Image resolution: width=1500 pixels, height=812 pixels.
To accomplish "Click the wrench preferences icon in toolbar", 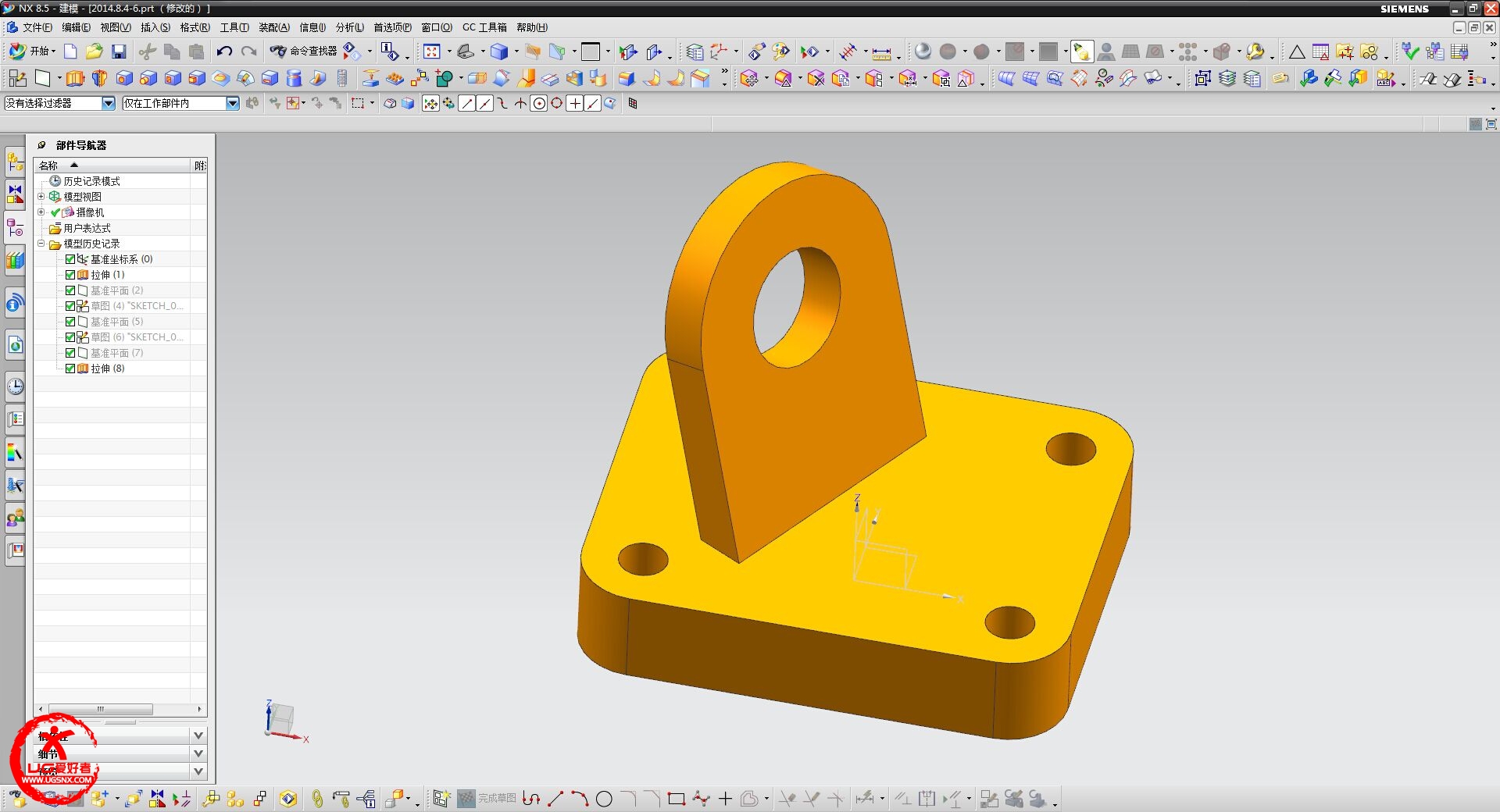I will tap(1255, 52).
